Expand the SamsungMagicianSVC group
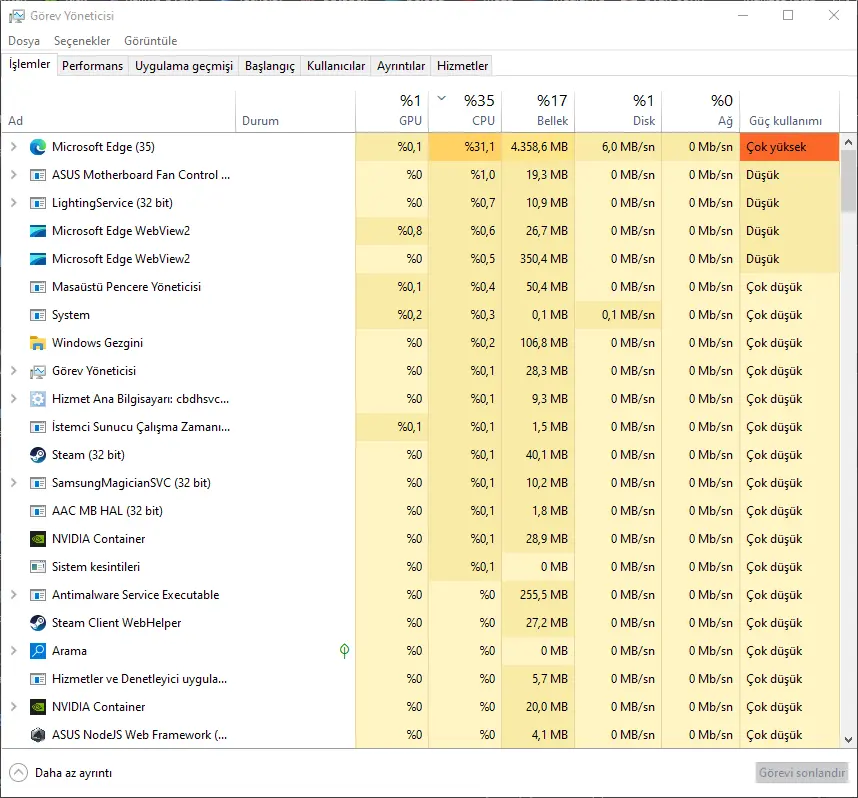The height and width of the screenshot is (798, 858). click(14, 483)
